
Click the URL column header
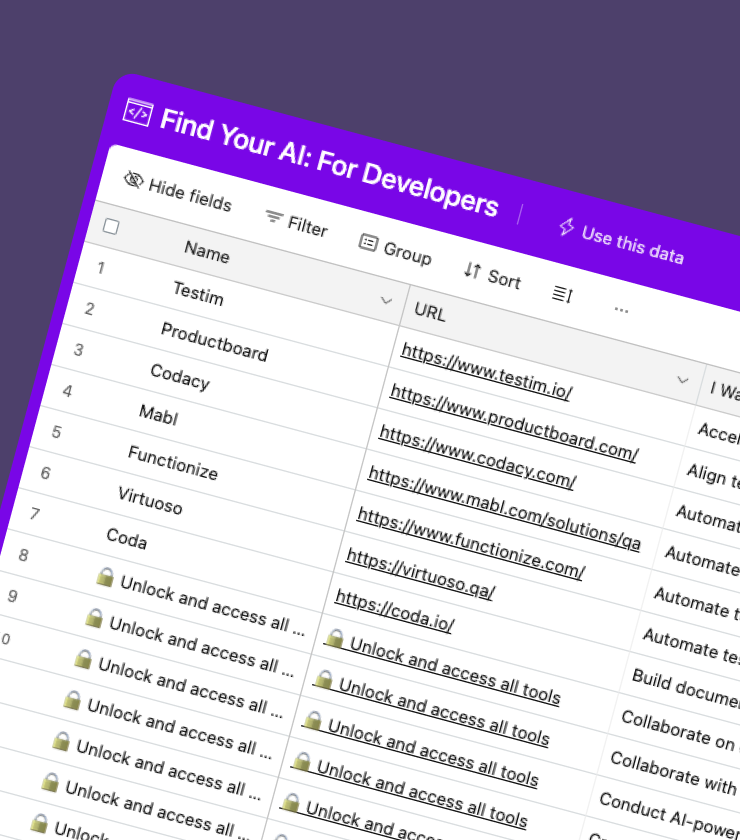(x=430, y=311)
